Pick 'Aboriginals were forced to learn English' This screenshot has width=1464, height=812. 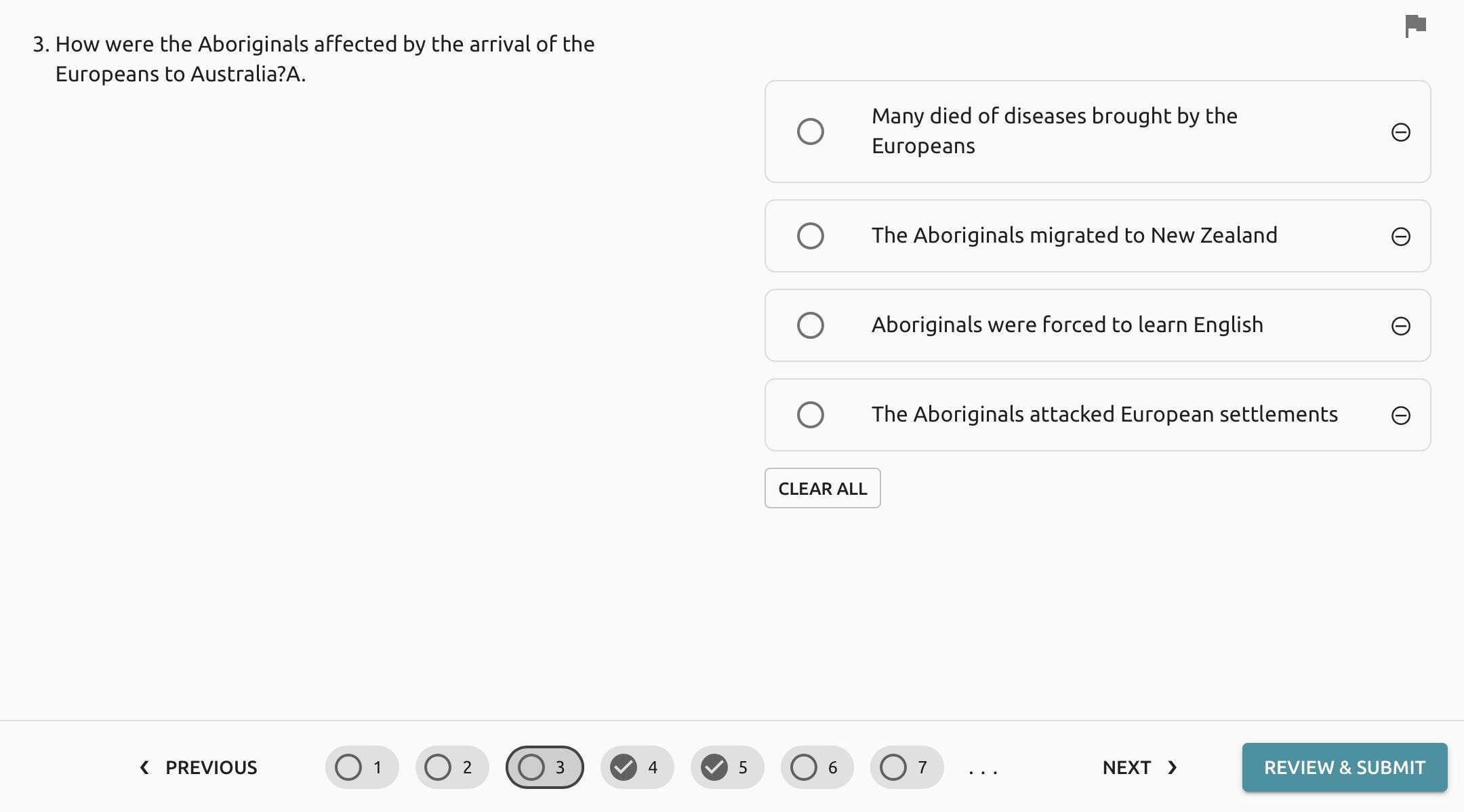click(x=811, y=325)
